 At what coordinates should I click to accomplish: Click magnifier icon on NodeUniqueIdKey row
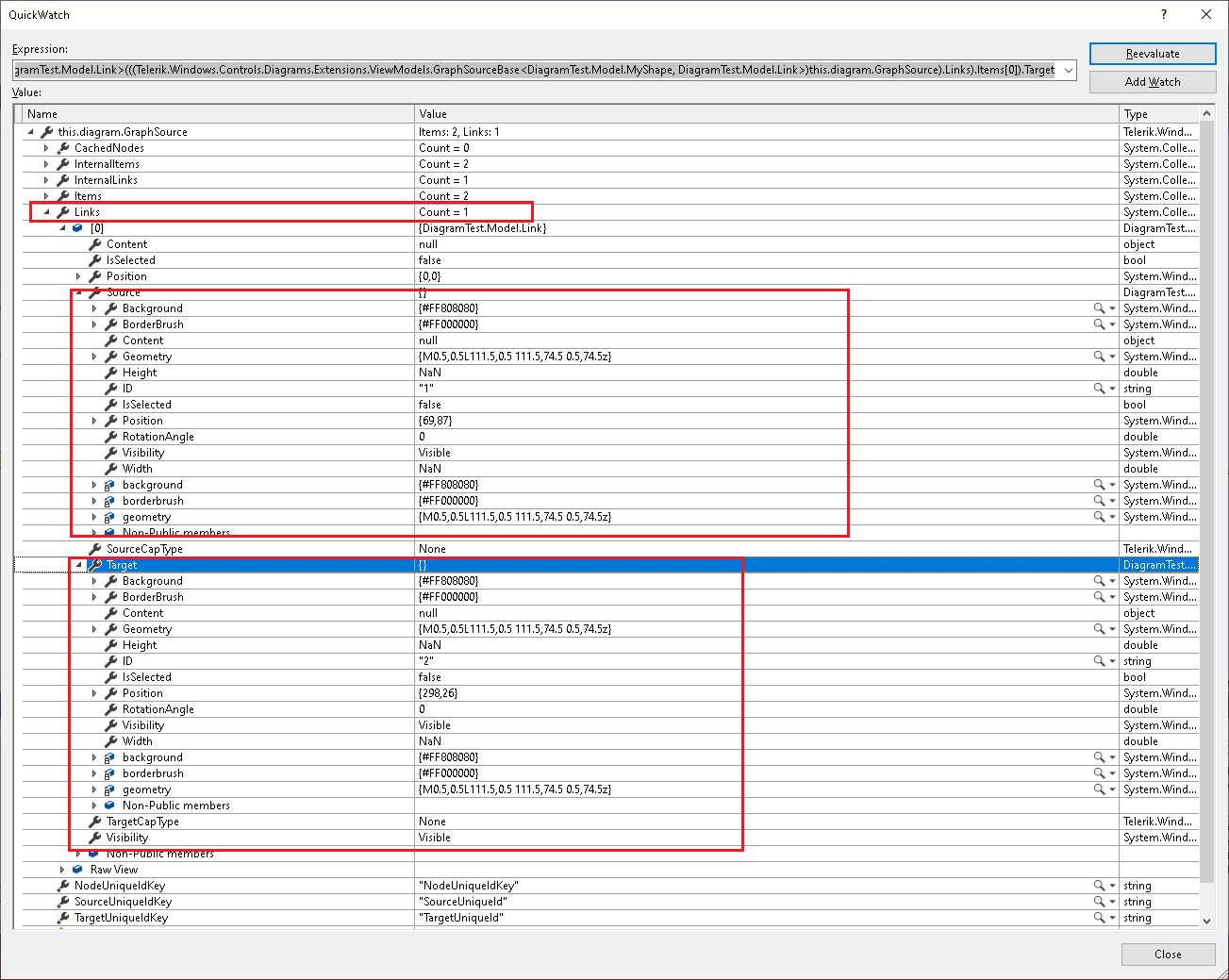tap(1099, 886)
